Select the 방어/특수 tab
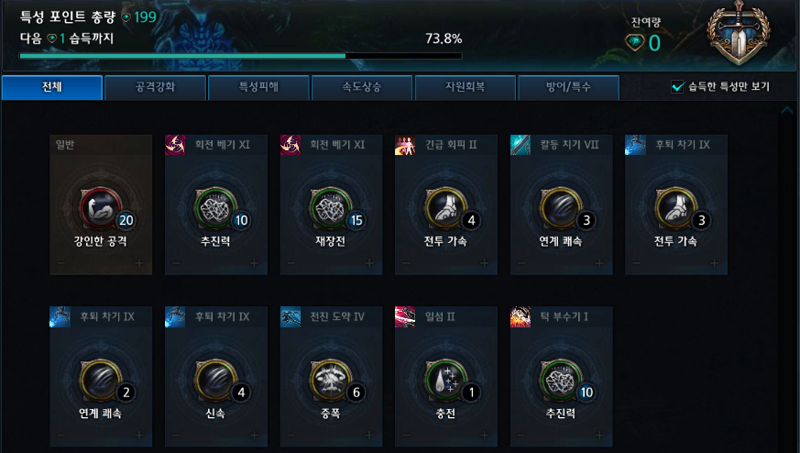 coord(568,87)
